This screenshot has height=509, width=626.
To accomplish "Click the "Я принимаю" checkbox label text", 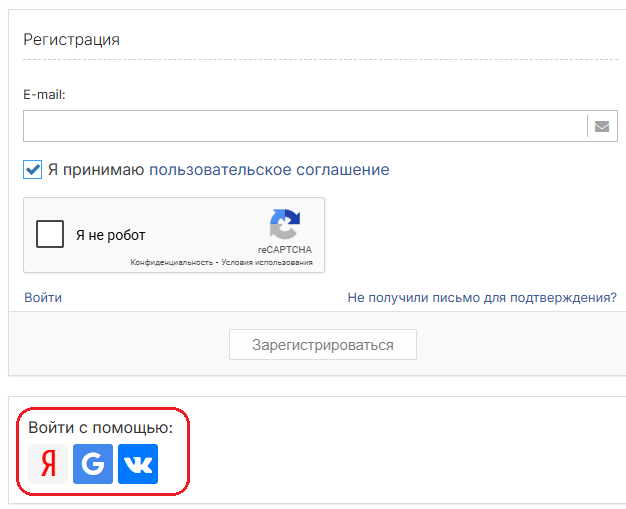I will pos(96,170).
